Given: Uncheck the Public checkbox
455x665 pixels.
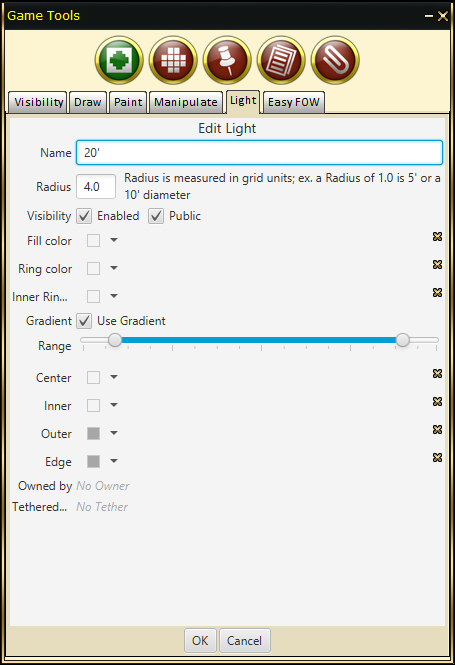Looking at the screenshot, I should click(x=156, y=216).
